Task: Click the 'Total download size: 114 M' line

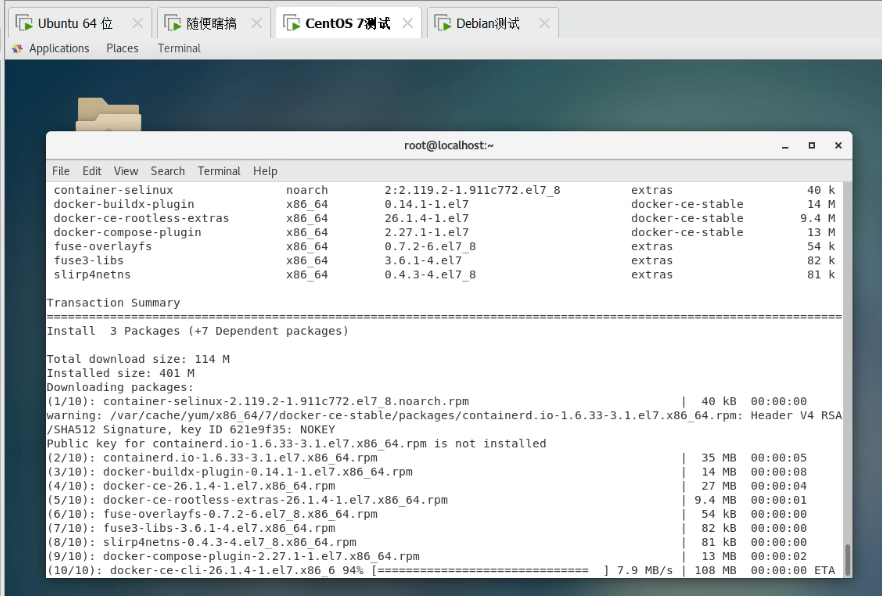Action: coord(138,359)
